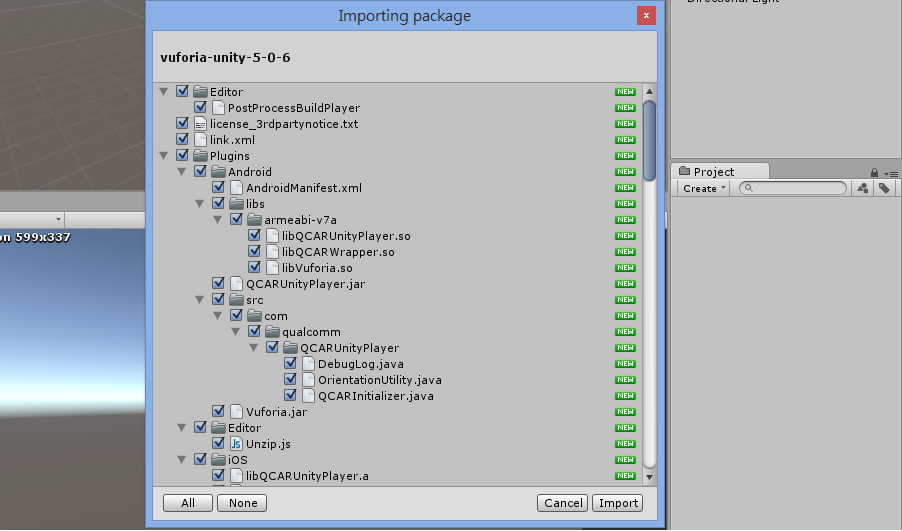Select the QCARInitializer.java row text

(376, 396)
